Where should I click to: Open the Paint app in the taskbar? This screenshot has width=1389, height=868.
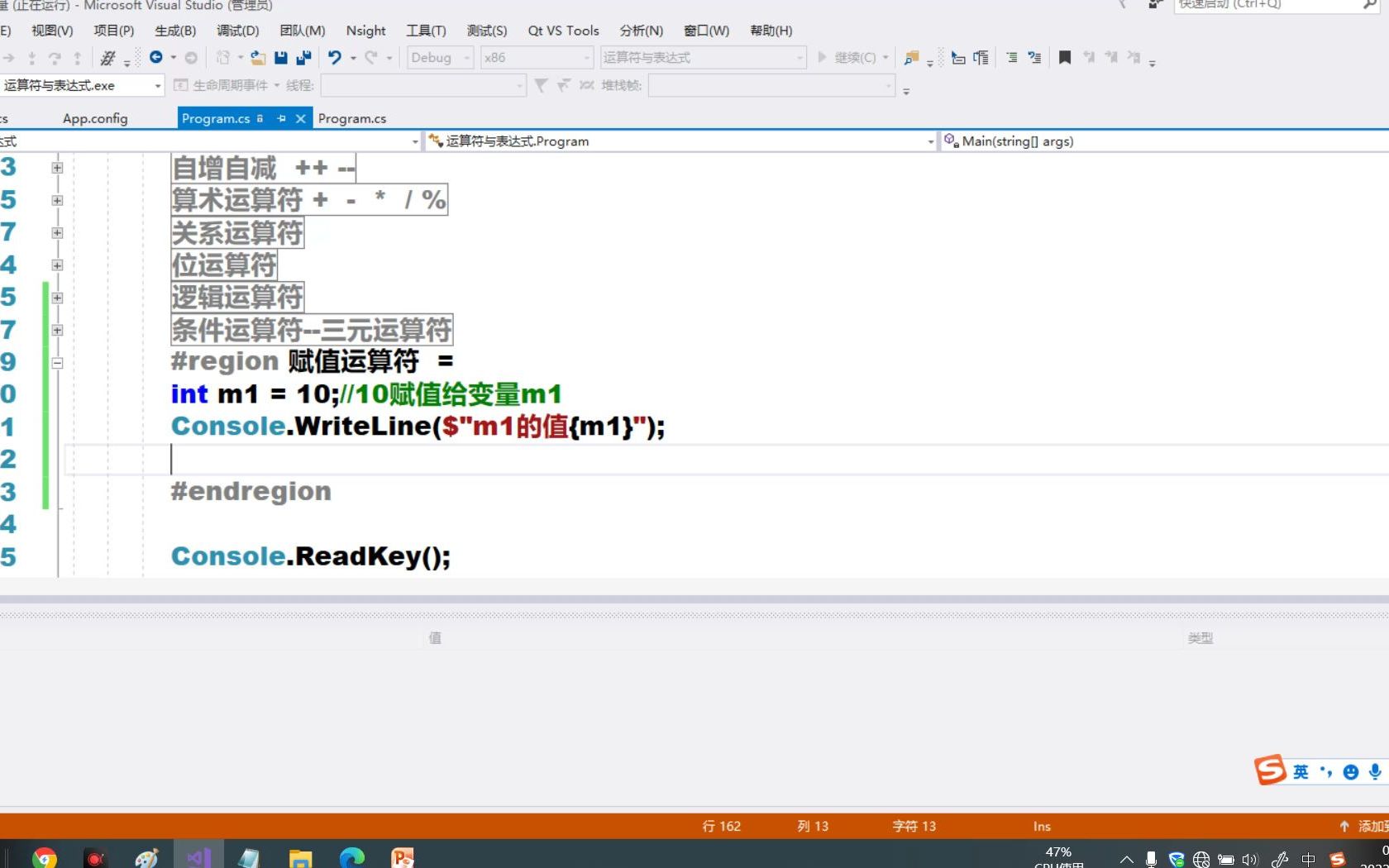click(x=146, y=858)
